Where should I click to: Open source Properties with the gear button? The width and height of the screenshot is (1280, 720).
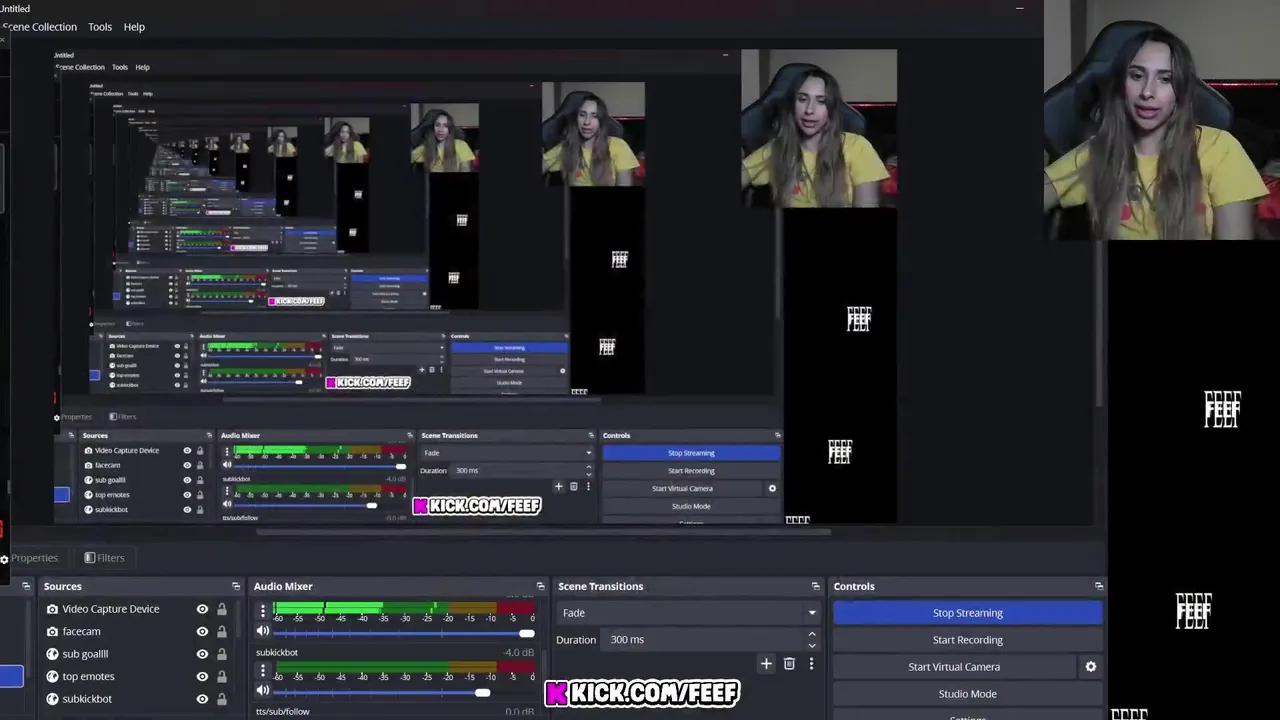tap(30, 558)
